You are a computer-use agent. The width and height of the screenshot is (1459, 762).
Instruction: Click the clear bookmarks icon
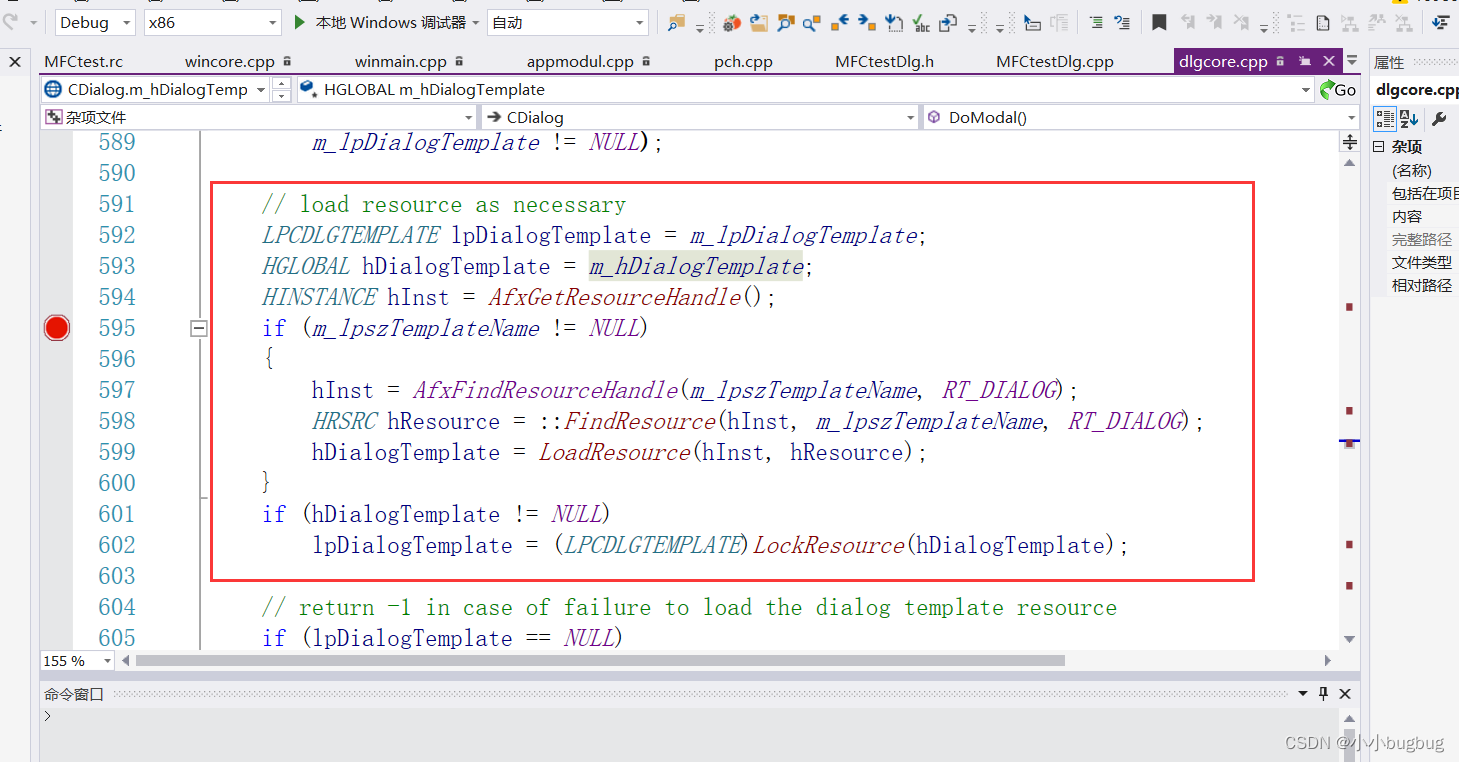click(x=1241, y=22)
